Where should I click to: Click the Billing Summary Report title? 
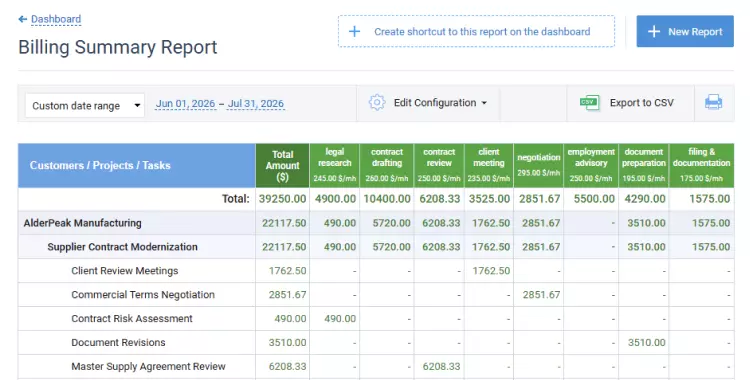point(118,47)
